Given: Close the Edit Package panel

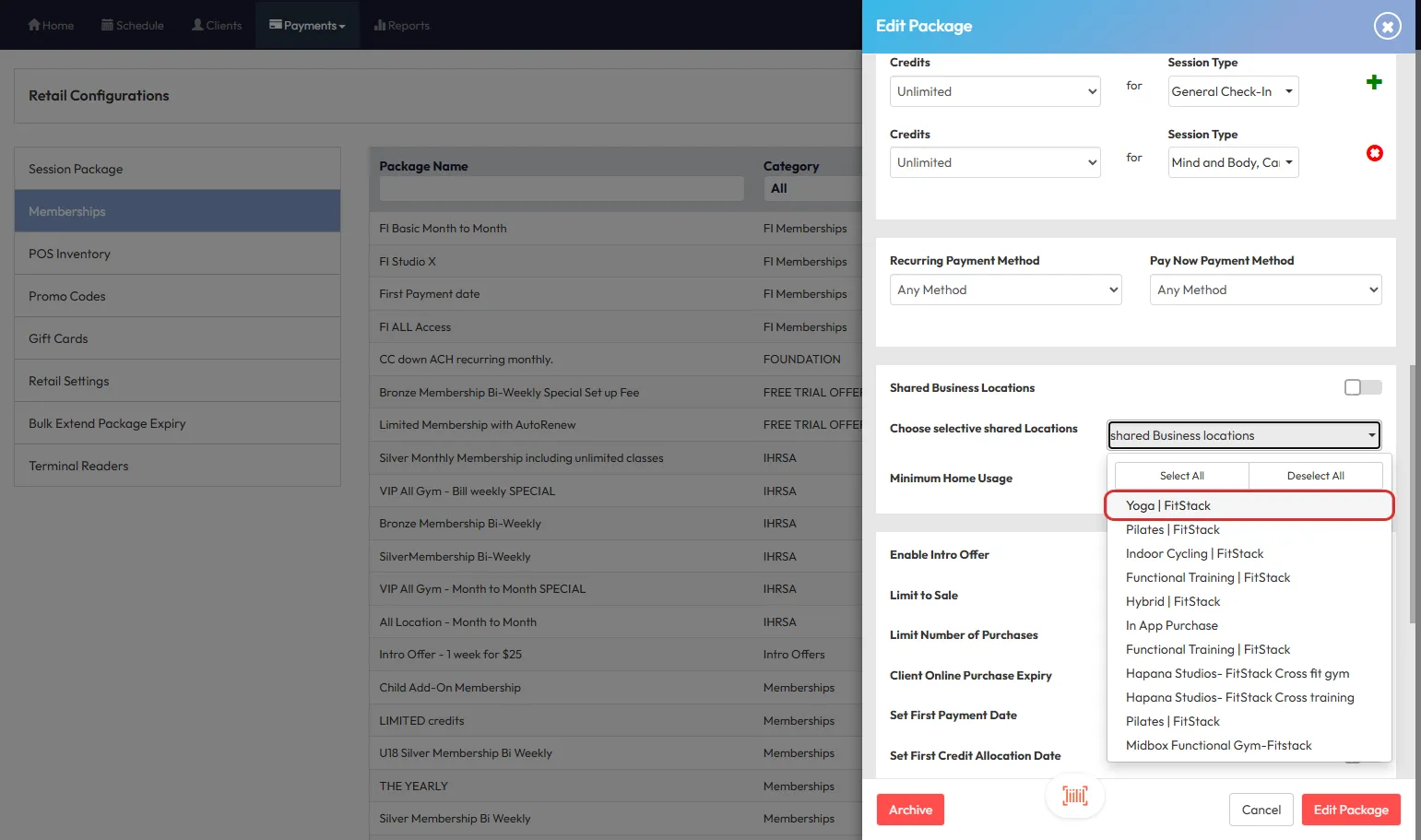Looking at the screenshot, I should [1387, 26].
